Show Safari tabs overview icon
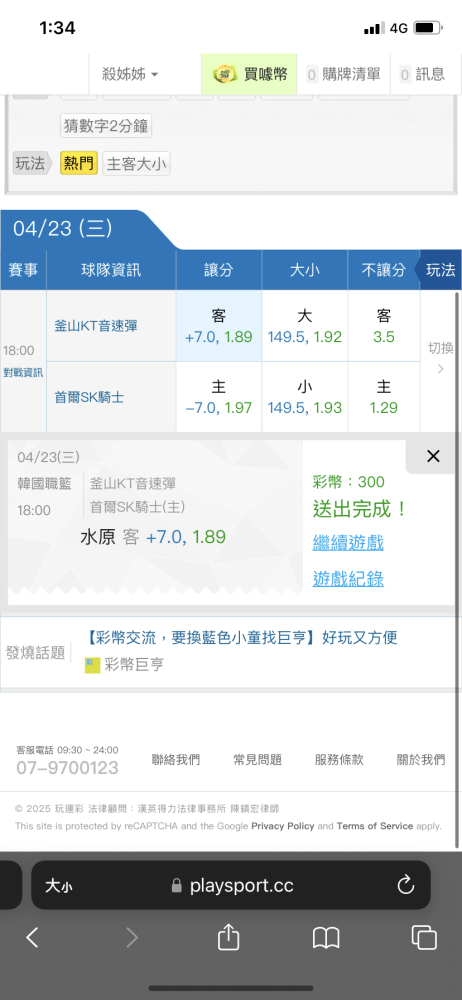 (424, 938)
